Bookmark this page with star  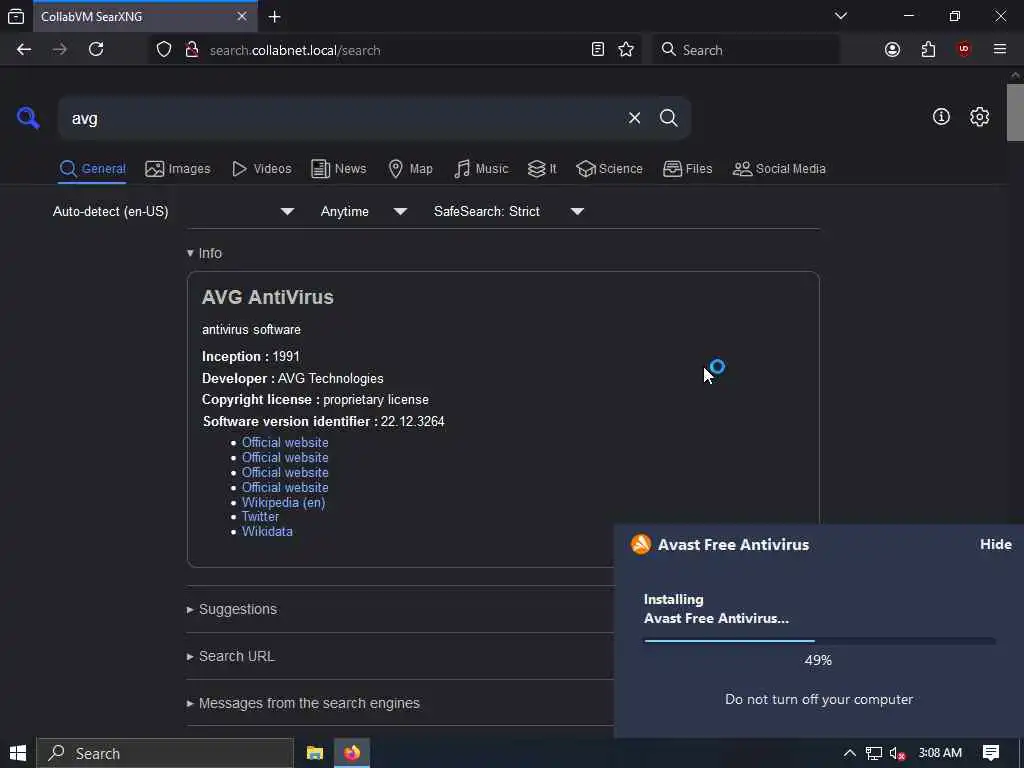(626, 50)
